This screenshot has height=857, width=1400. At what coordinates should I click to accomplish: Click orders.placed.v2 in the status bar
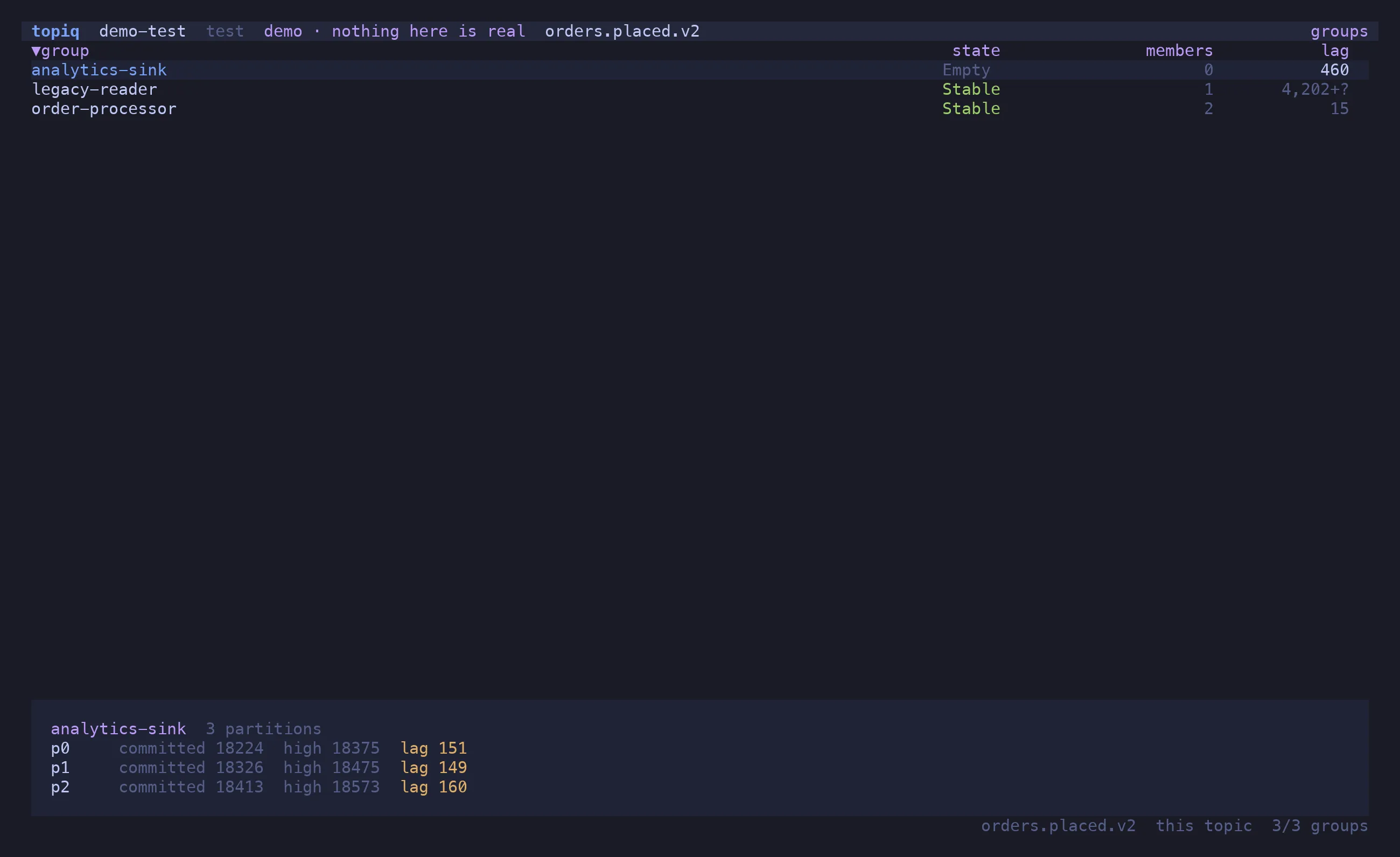pos(1058,826)
